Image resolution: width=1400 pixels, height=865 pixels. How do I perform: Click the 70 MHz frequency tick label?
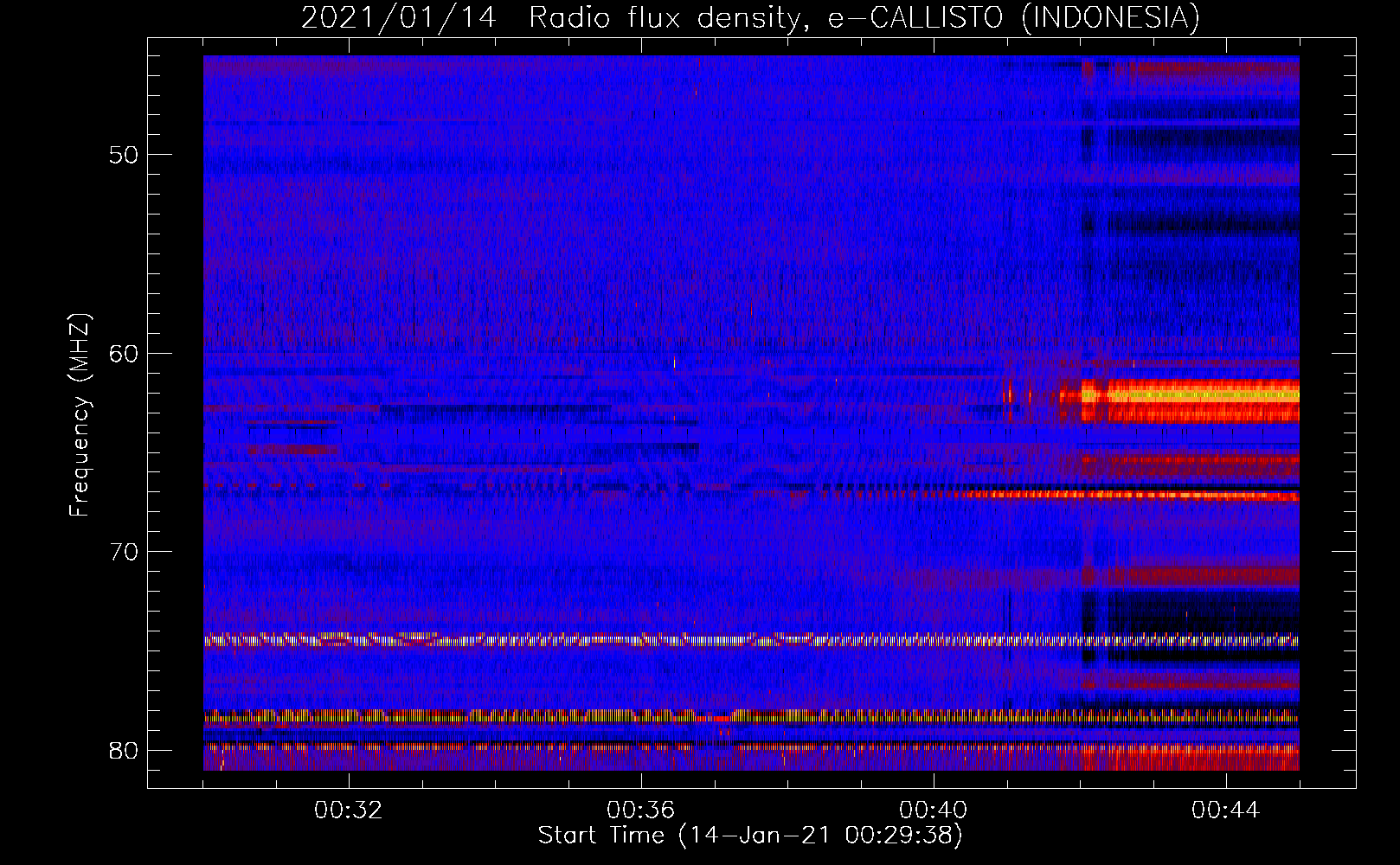[x=124, y=552]
